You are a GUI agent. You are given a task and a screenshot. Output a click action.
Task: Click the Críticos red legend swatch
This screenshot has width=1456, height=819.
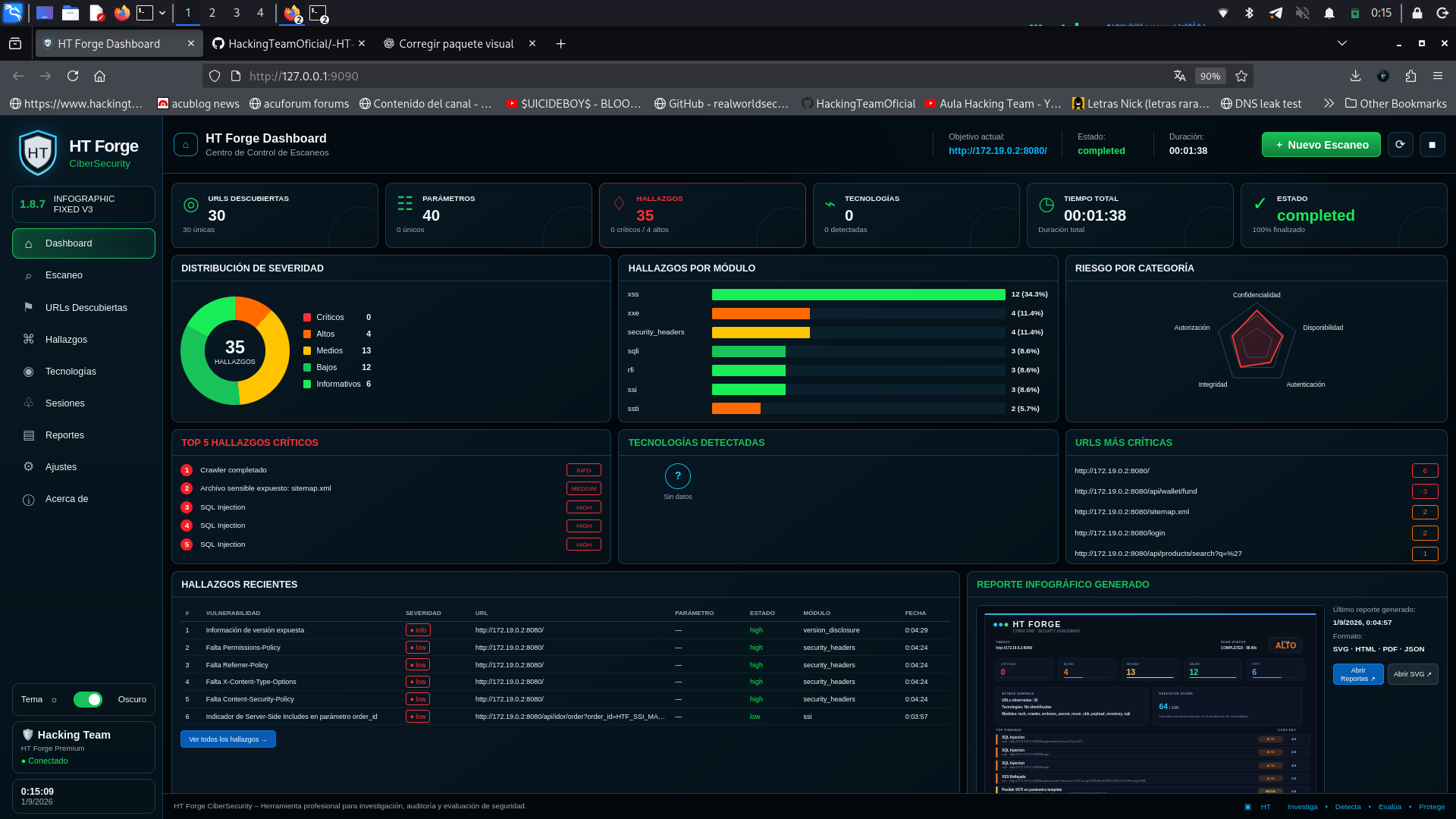[307, 318]
